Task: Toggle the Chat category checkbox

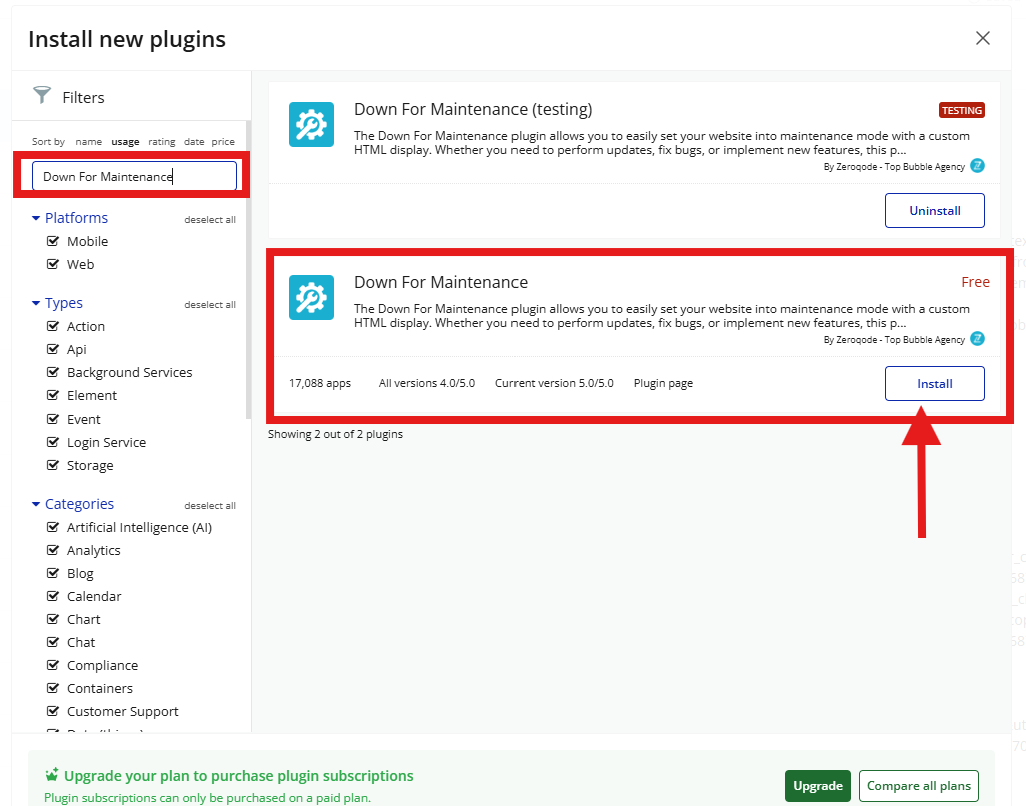Action: pos(53,642)
